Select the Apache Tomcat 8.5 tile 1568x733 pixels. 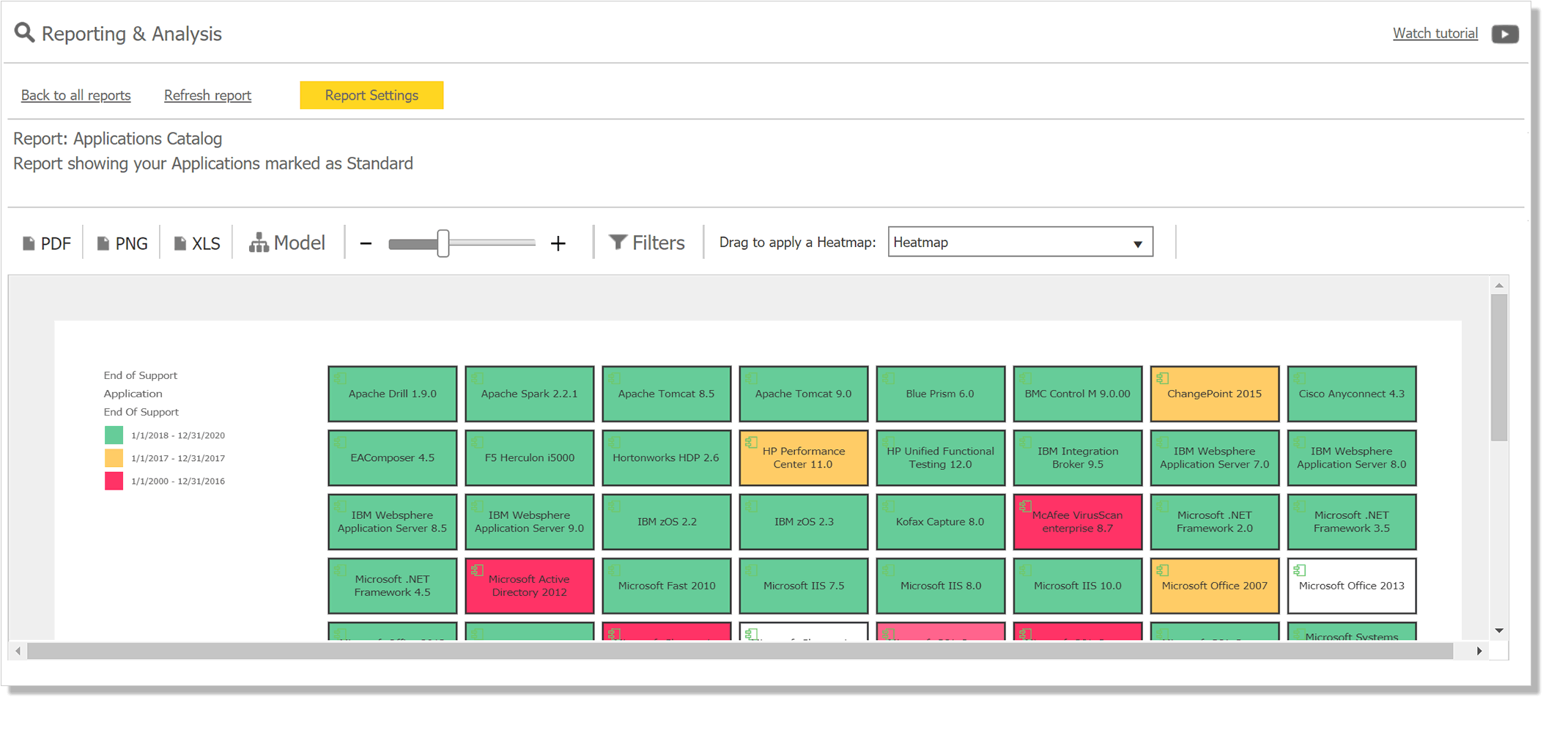click(x=666, y=394)
